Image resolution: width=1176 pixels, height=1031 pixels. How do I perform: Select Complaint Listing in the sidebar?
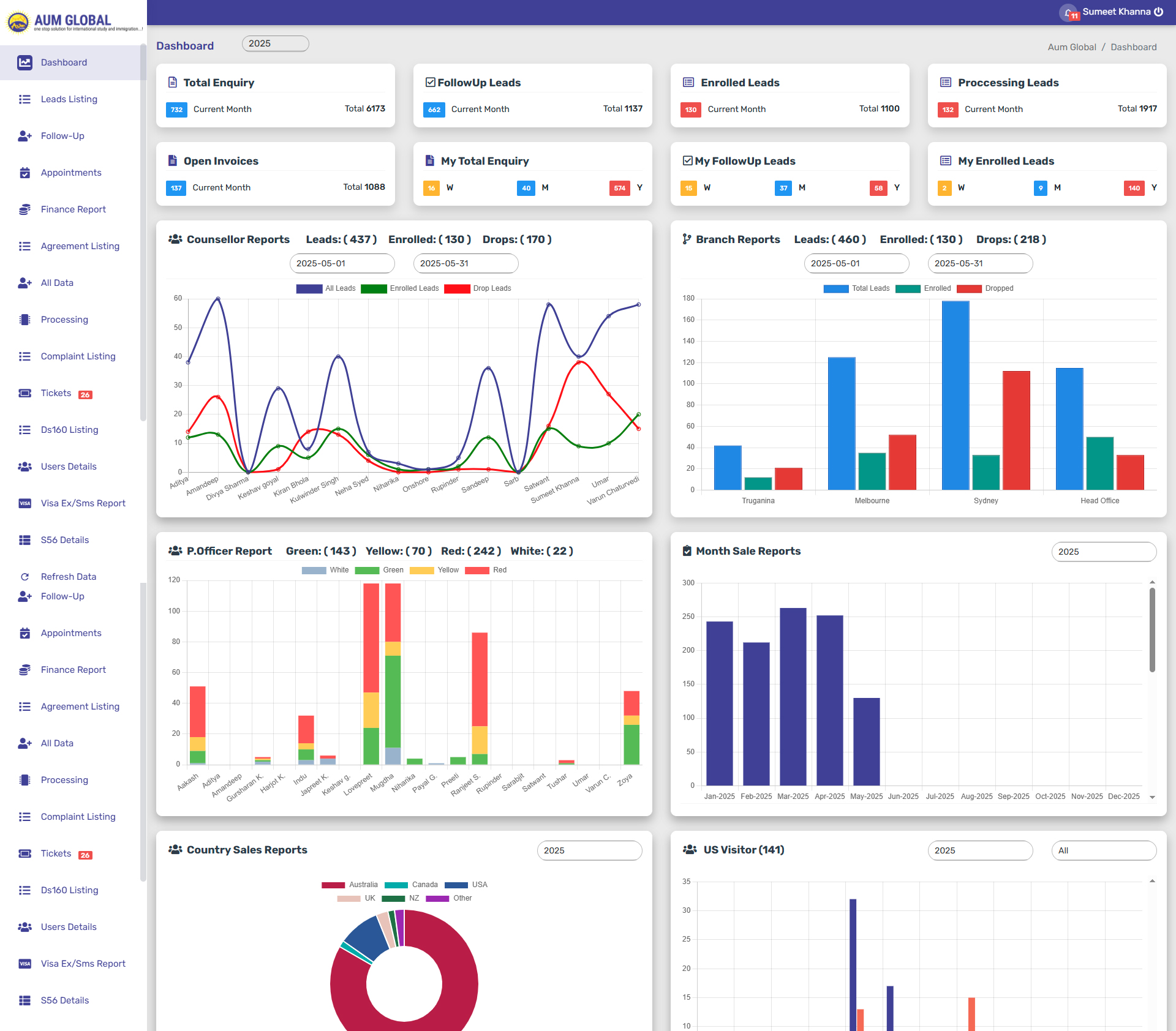[x=78, y=356]
